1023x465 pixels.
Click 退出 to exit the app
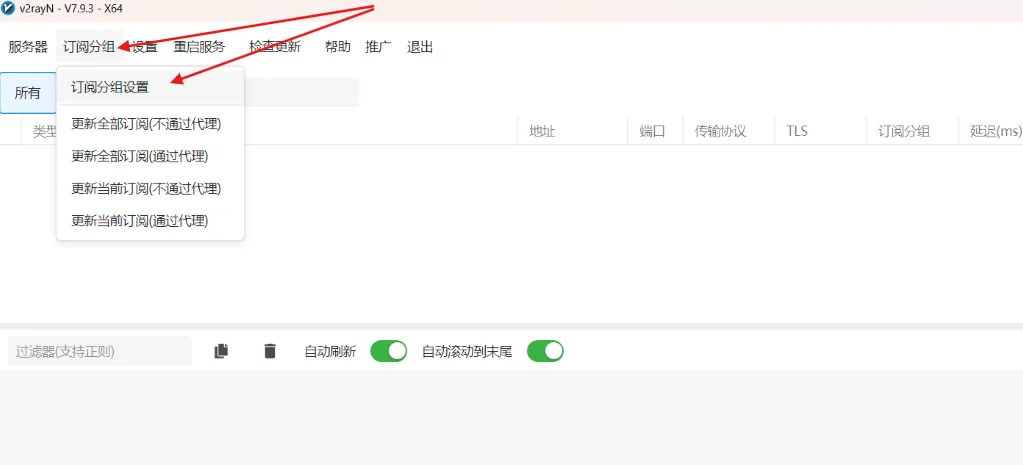420,47
